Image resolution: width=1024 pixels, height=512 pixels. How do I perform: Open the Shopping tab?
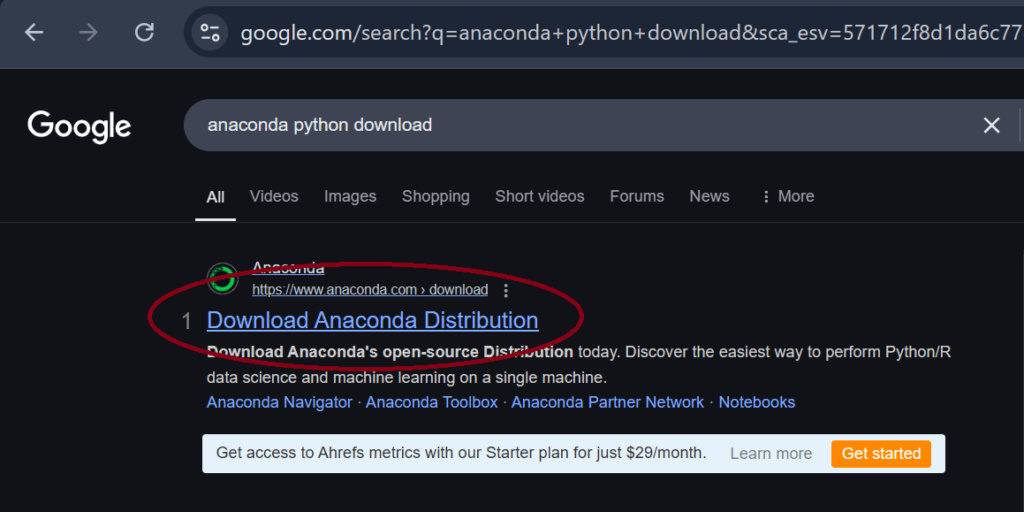click(x=436, y=197)
